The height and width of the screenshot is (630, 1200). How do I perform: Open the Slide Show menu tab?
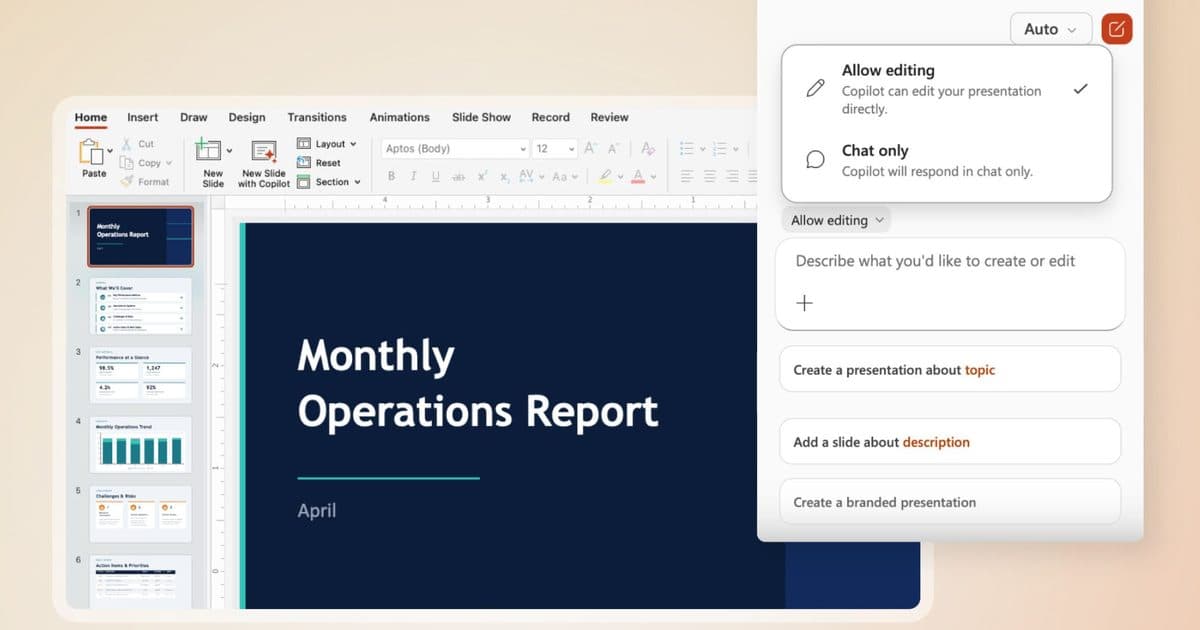(x=481, y=117)
